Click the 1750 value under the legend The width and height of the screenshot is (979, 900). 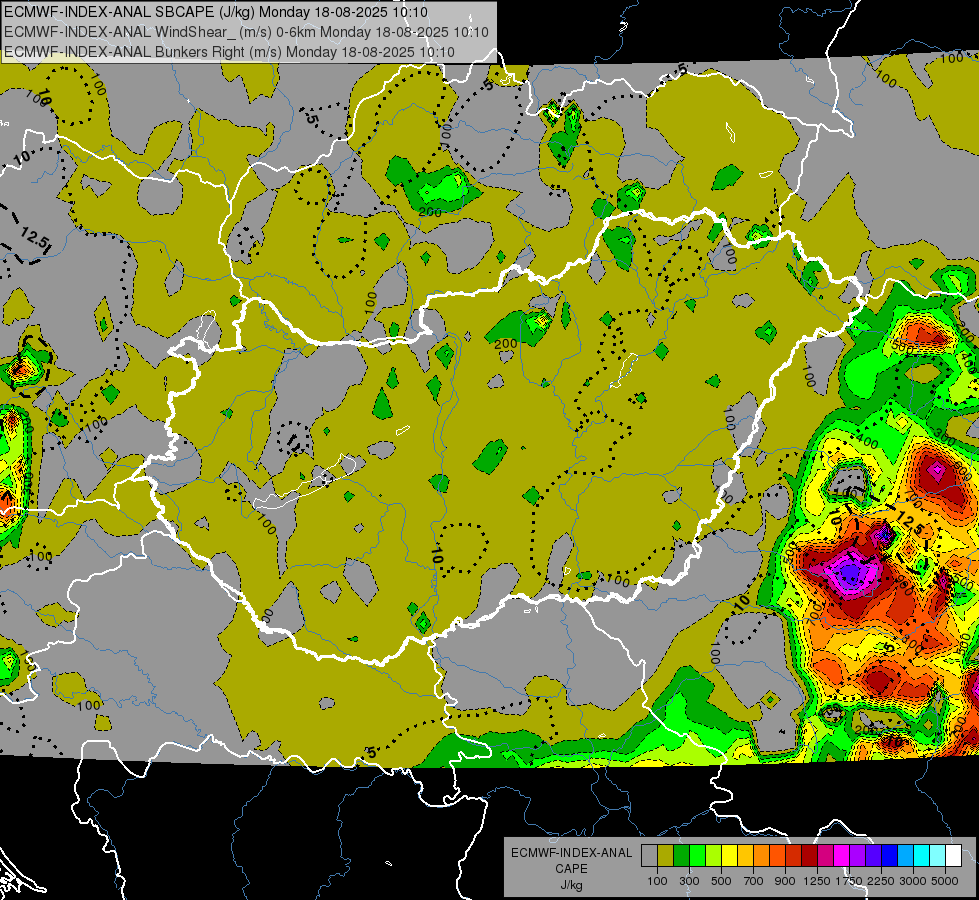pyautogui.click(x=850, y=881)
